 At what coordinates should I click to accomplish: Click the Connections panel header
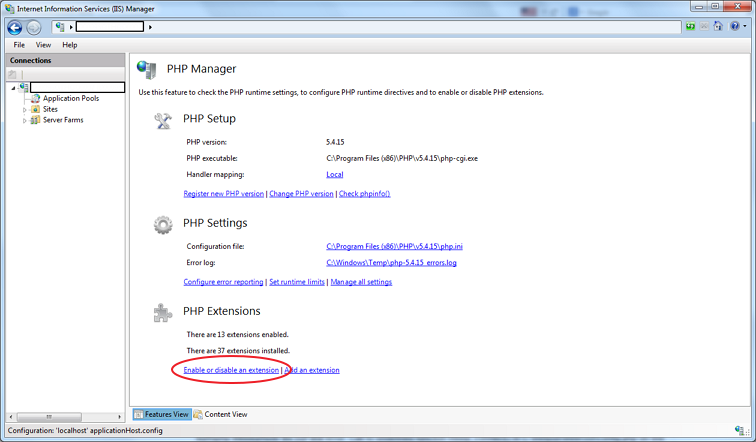tap(65, 60)
